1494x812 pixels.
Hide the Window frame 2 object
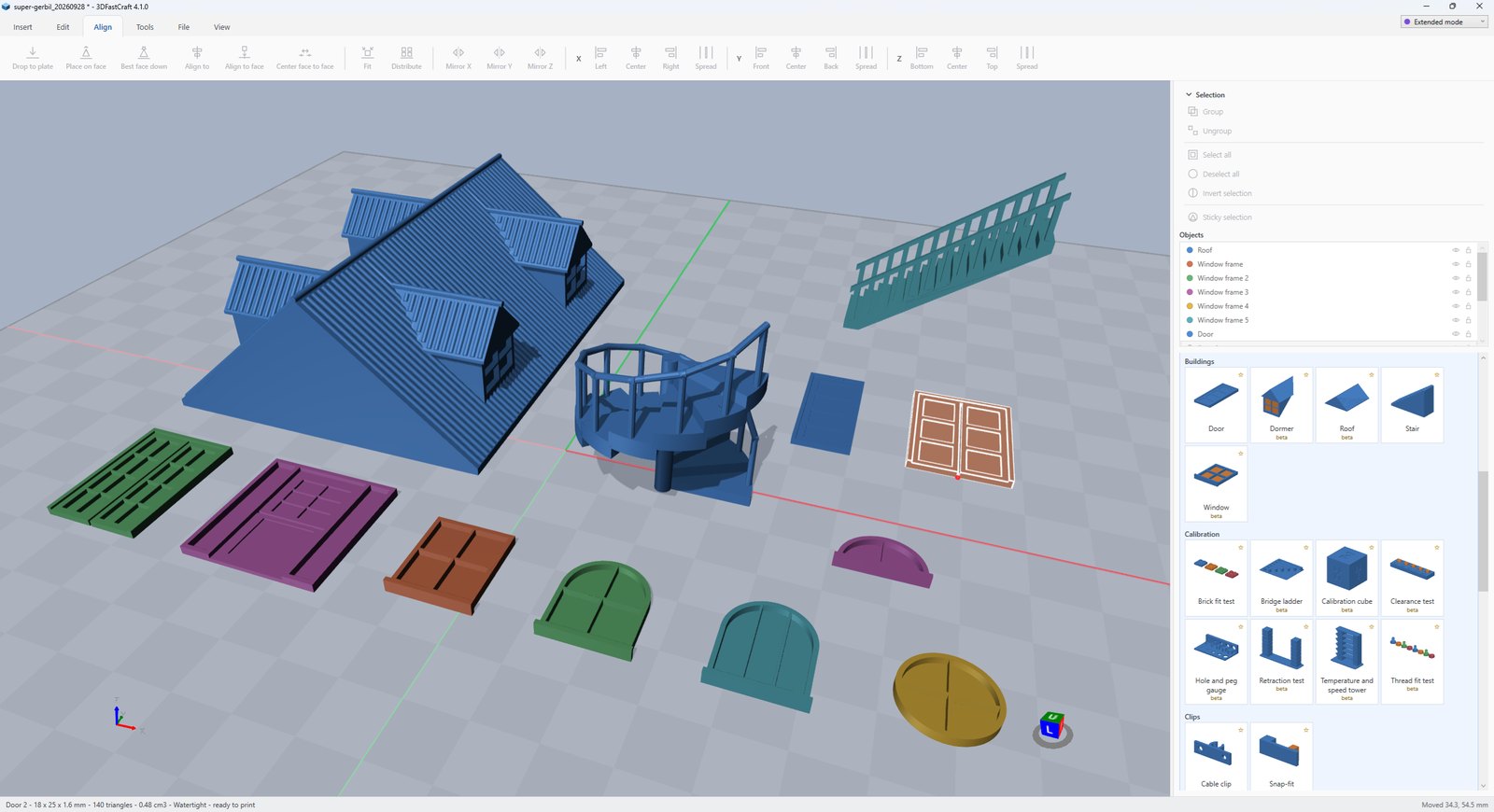pos(1456,278)
